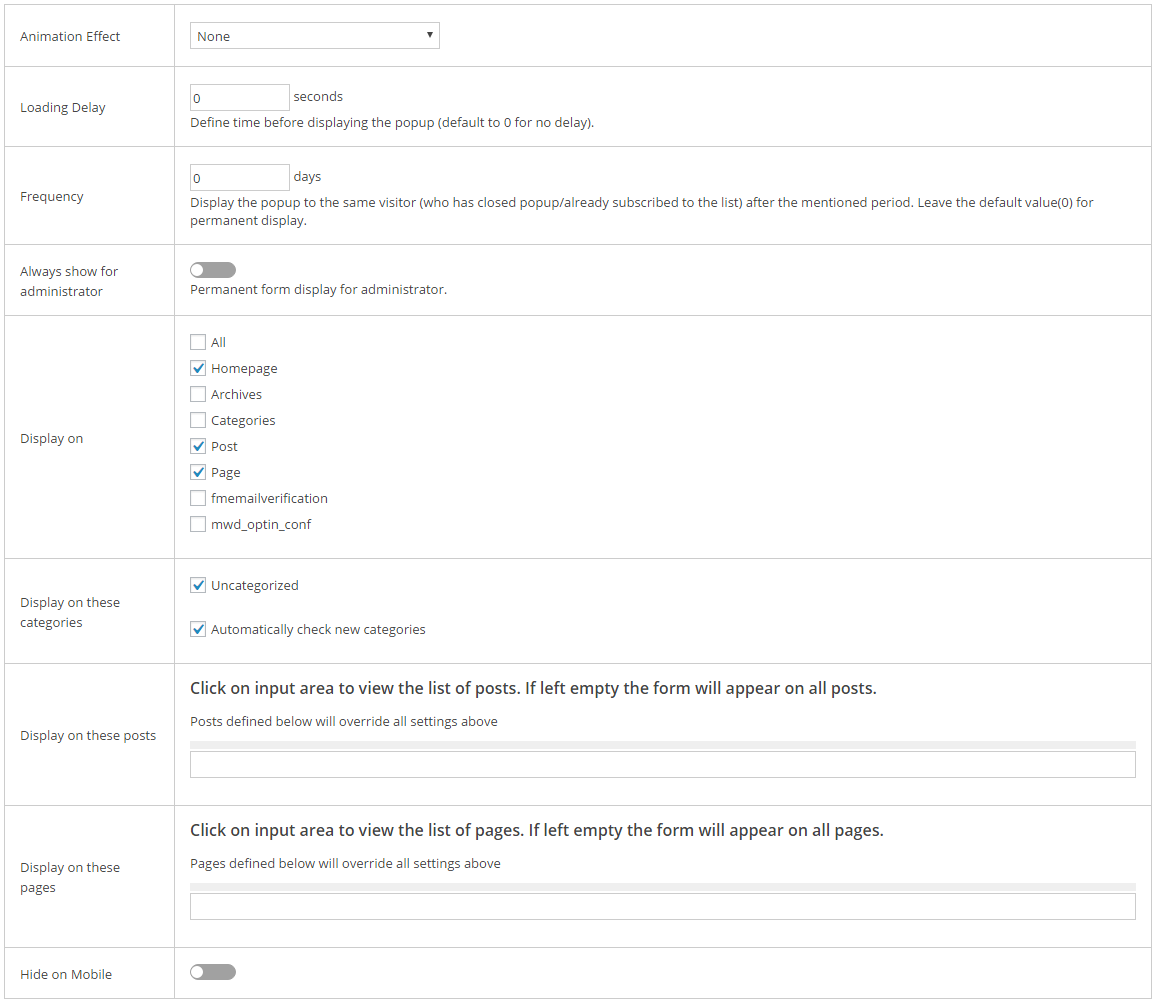This screenshot has width=1156, height=1003.
Task: Click the Frequency days input field
Action: 240,178
